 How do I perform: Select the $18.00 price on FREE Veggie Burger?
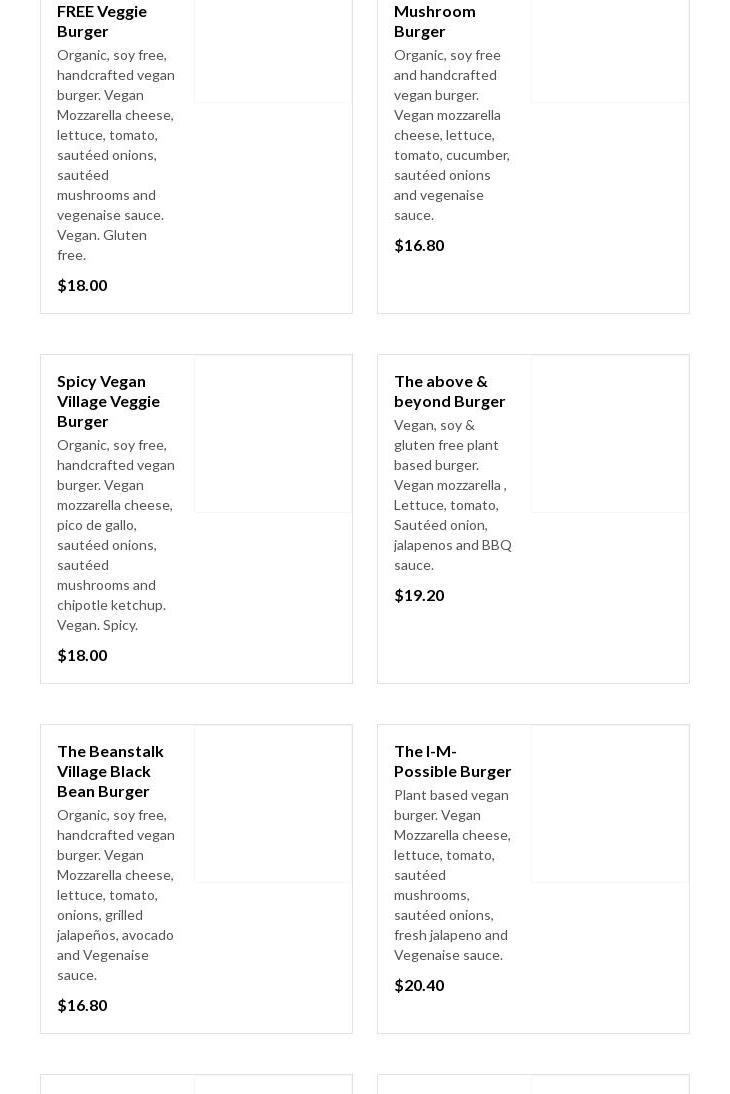click(82, 285)
